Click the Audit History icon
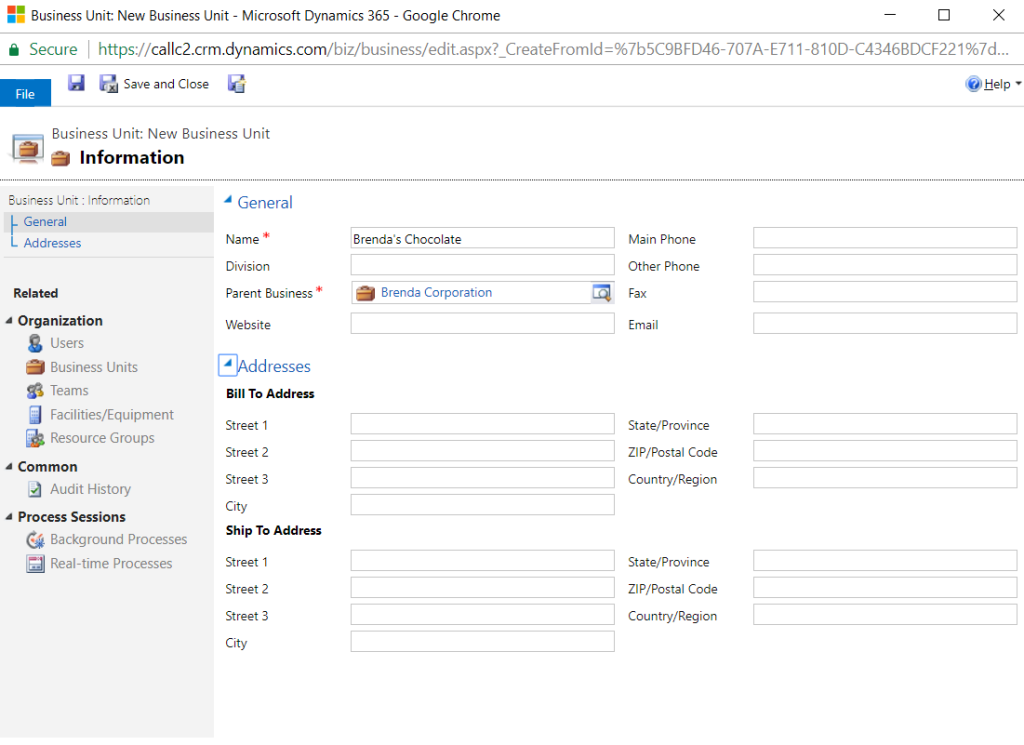Viewport: 1024px width, 745px height. tap(35, 489)
